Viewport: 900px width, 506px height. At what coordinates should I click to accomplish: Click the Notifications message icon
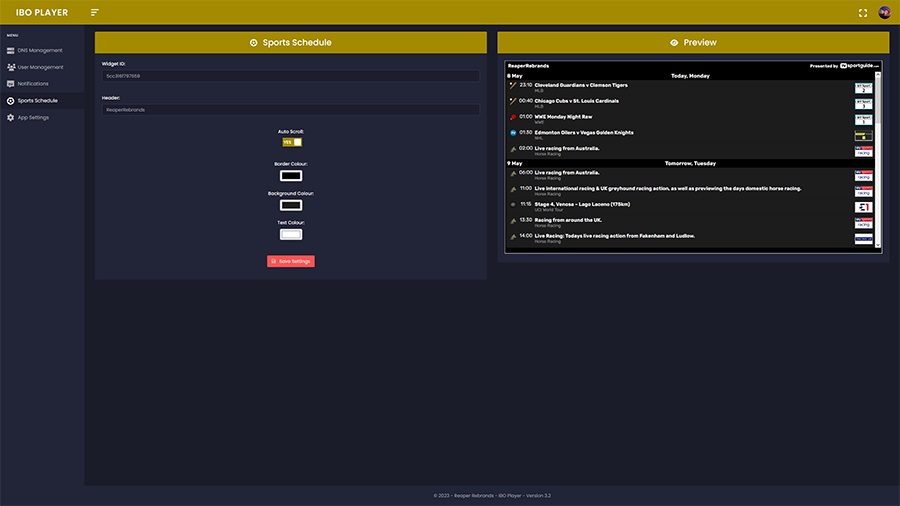11,84
